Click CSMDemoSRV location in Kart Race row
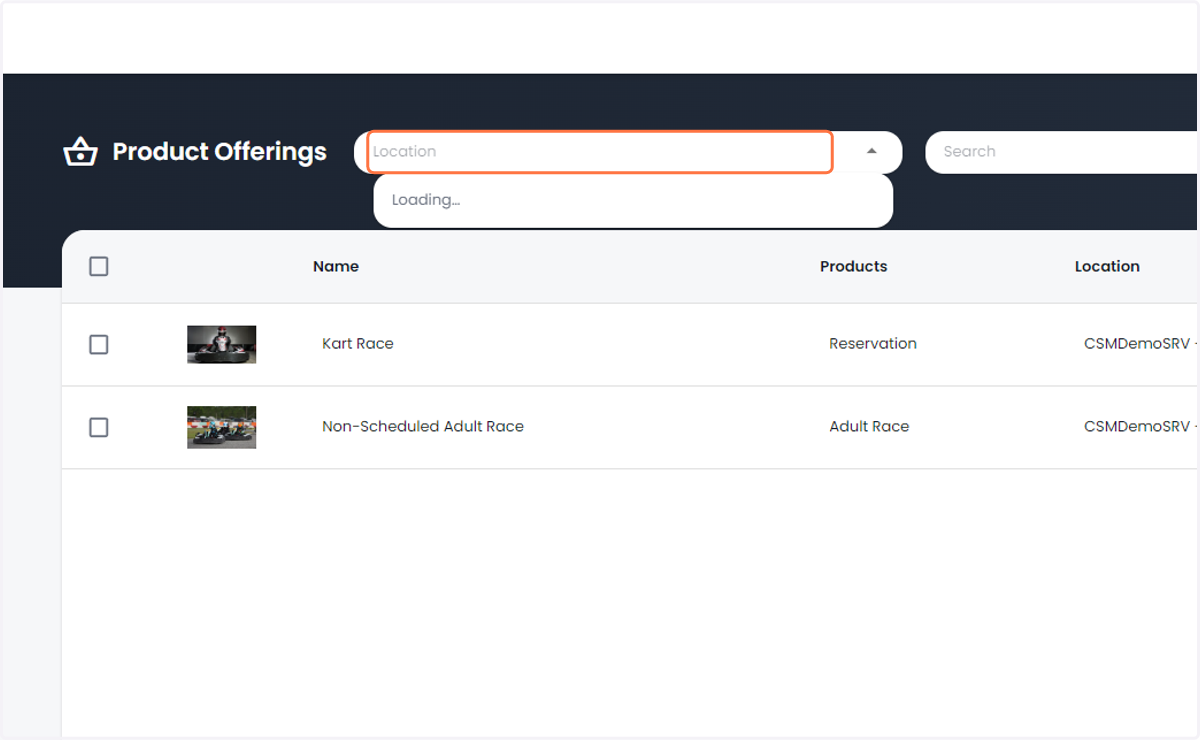 (x=1140, y=343)
